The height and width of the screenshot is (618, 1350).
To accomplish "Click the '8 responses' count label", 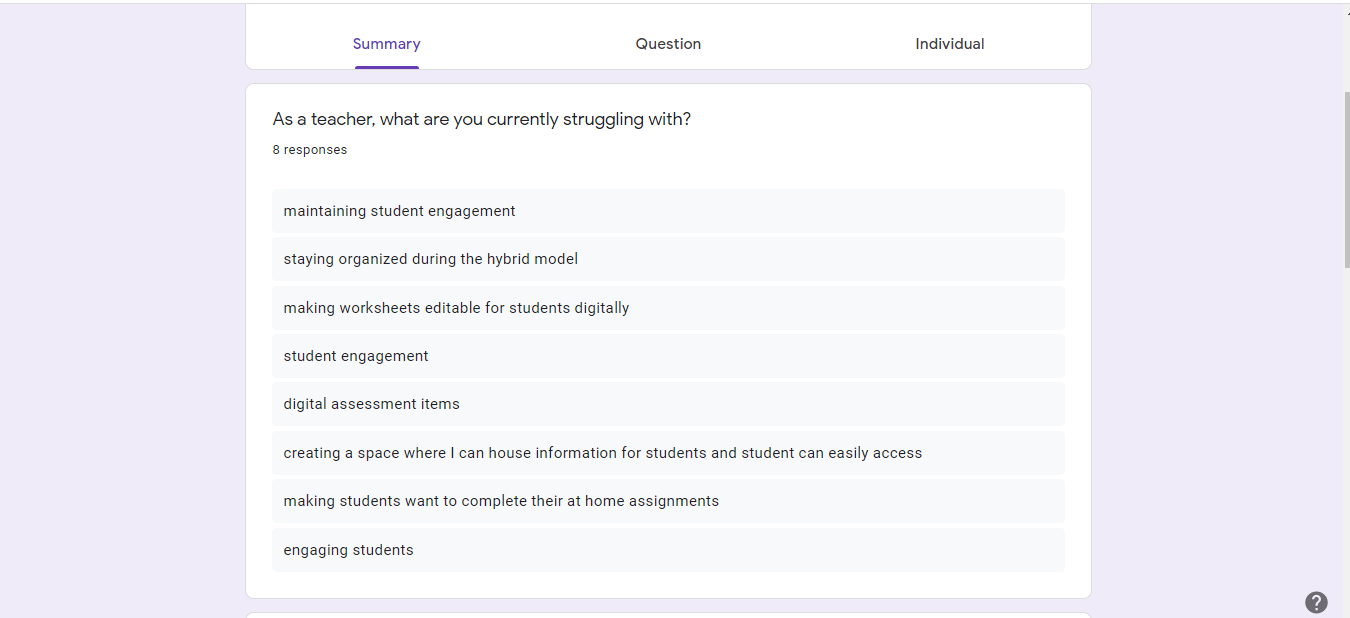I will [x=310, y=150].
